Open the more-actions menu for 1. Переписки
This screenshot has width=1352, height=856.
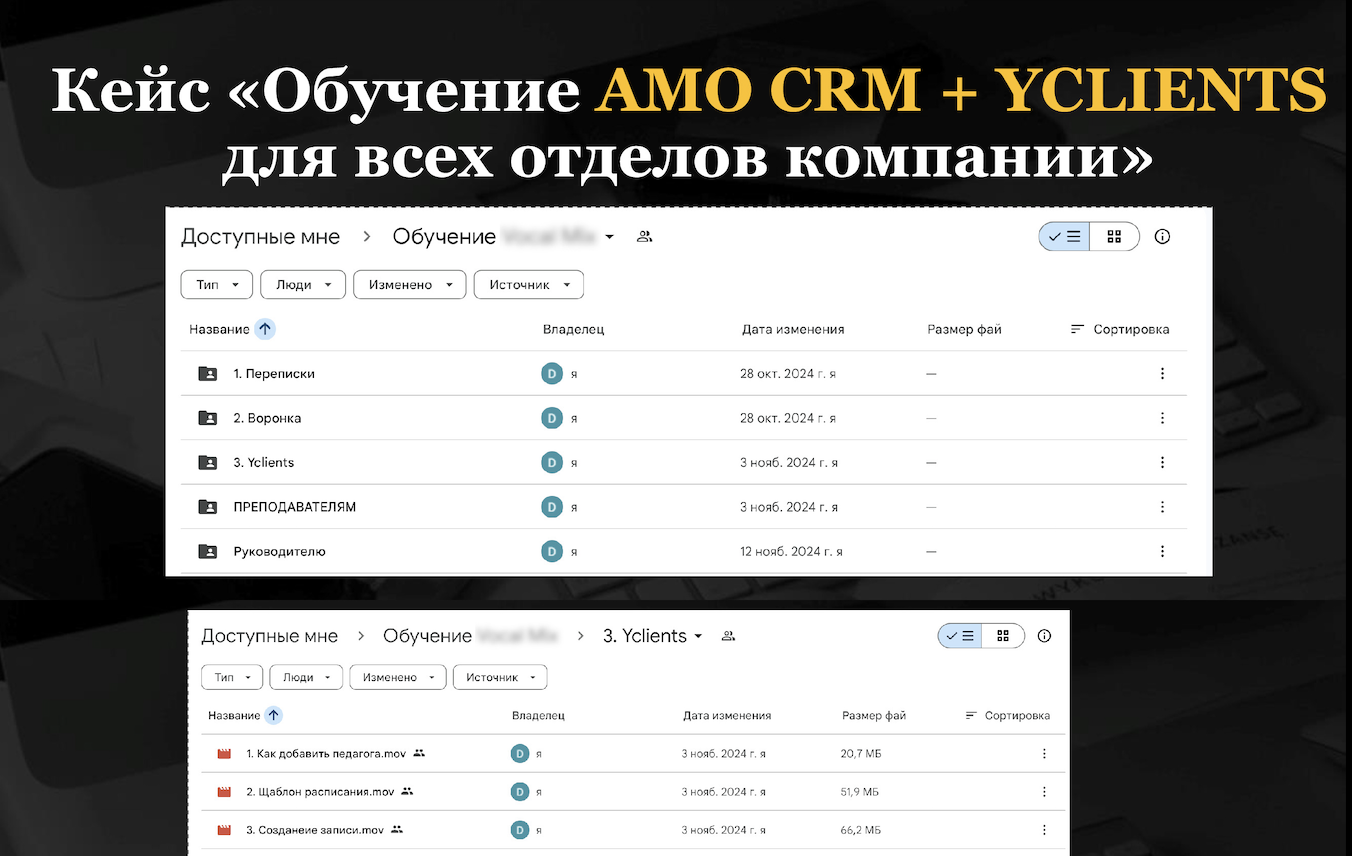[1162, 374]
